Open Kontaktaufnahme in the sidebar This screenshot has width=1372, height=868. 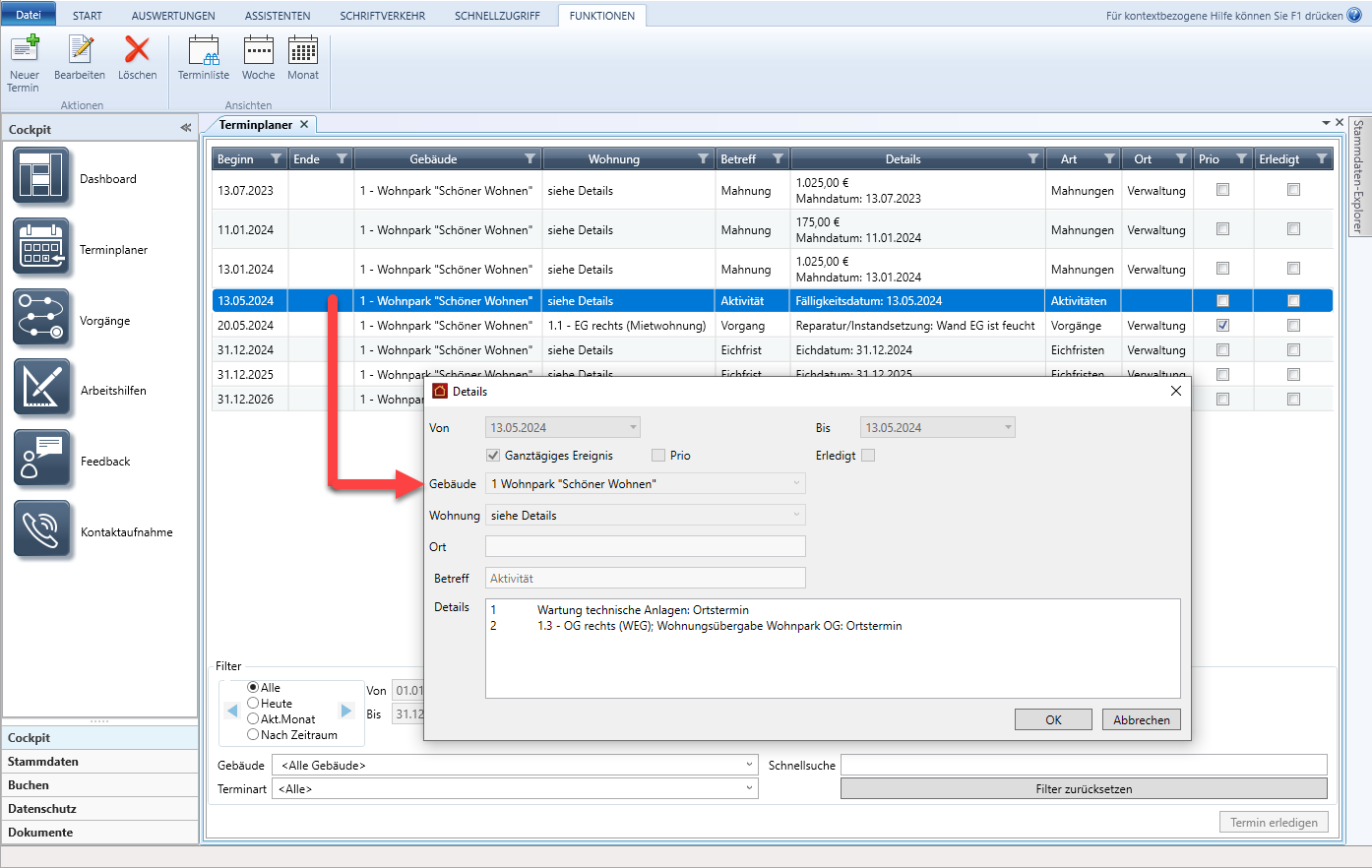(x=41, y=531)
